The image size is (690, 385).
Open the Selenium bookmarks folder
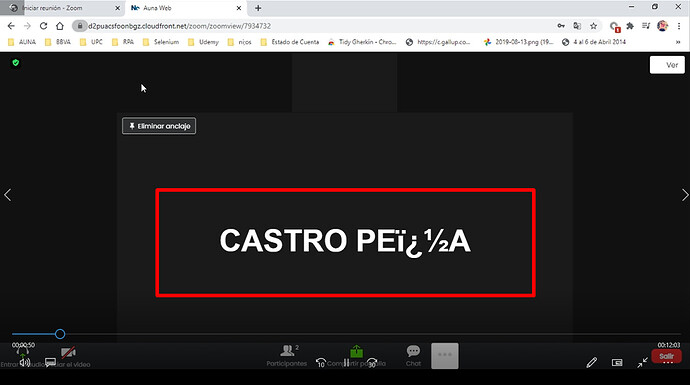161,42
